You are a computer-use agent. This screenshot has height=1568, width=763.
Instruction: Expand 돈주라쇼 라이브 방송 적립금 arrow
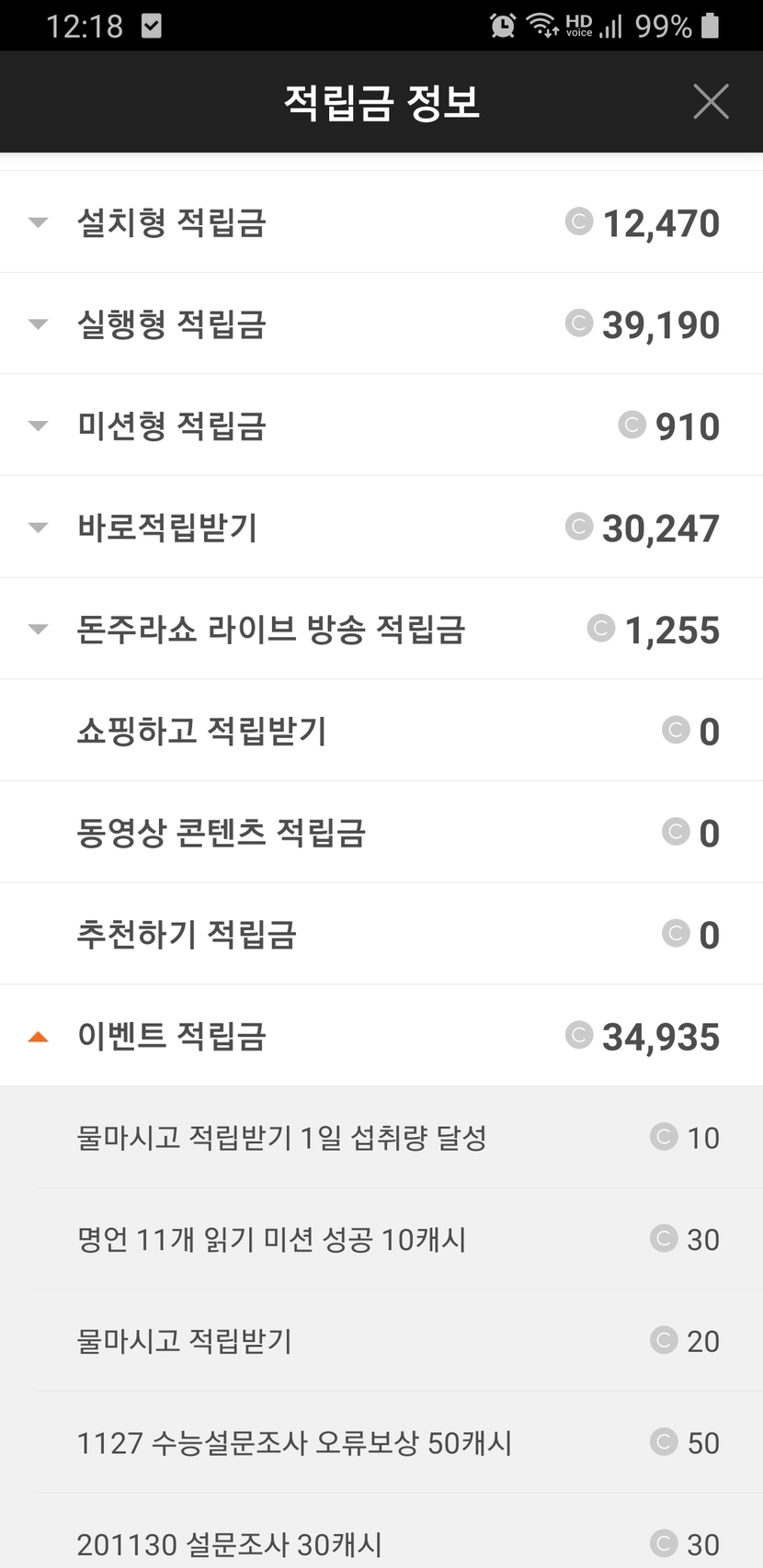(x=38, y=630)
